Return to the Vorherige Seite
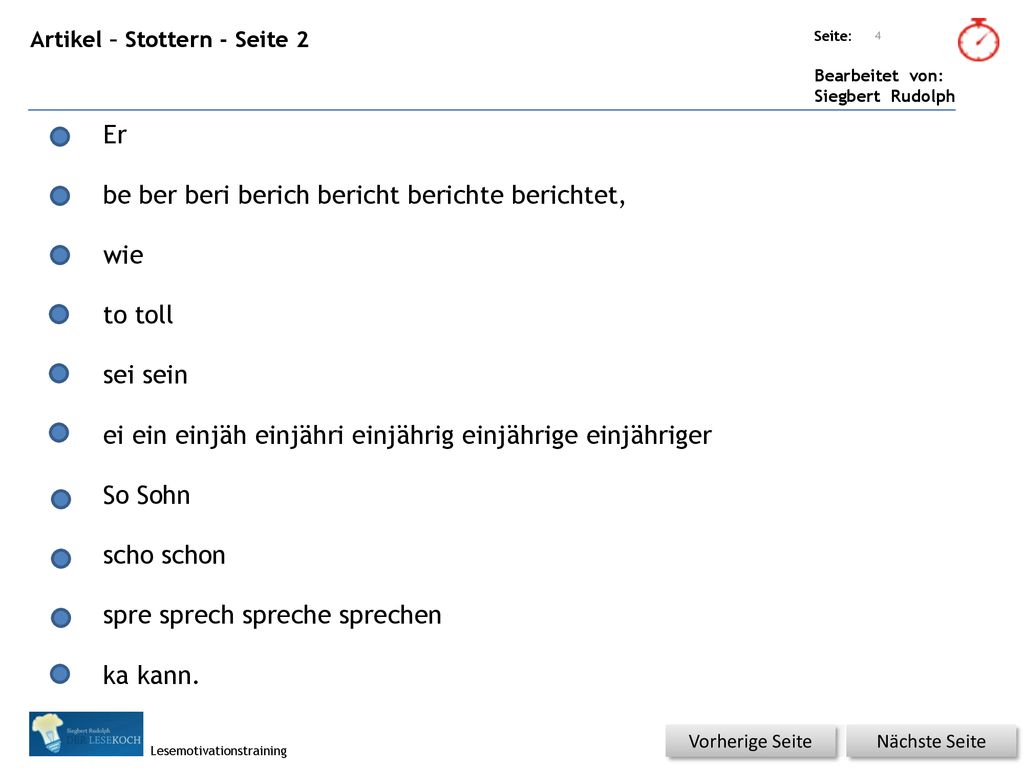The image size is (1024, 768). tap(750, 742)
